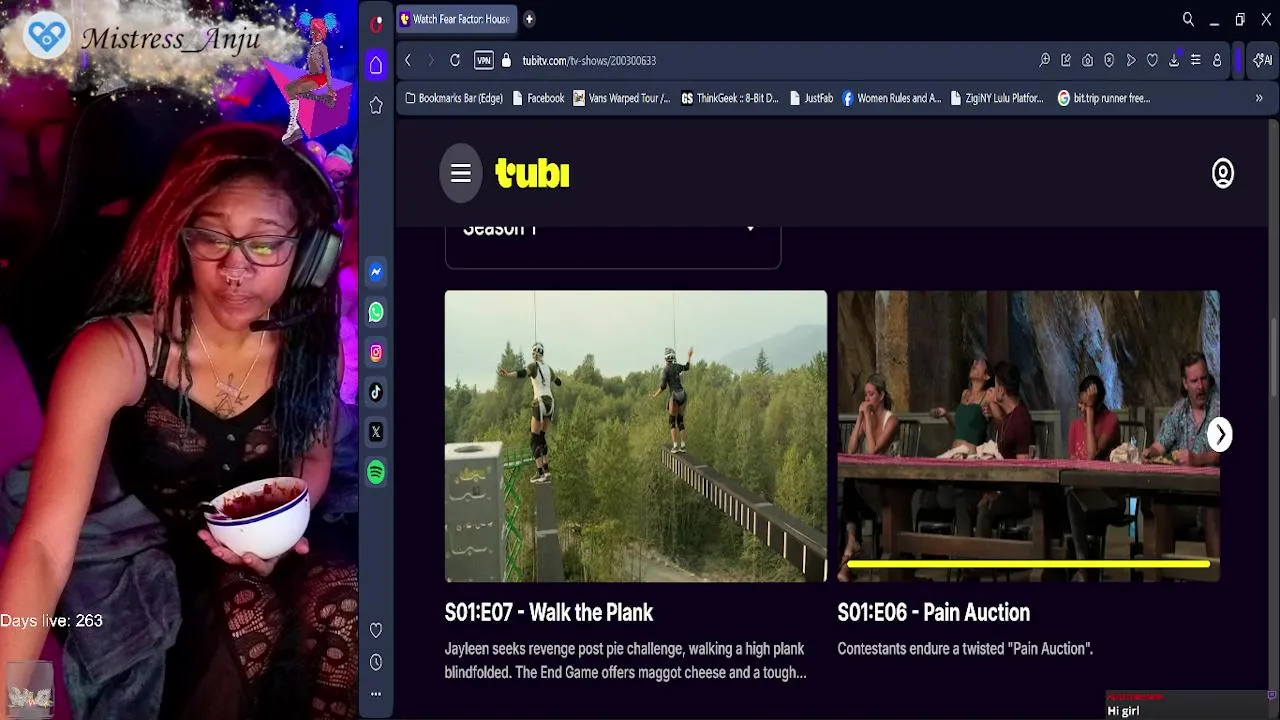The height and width of the screenshot is (720, 1280).
Task: Click the Walk the Plank episode description text
Action: coord(626,661)
